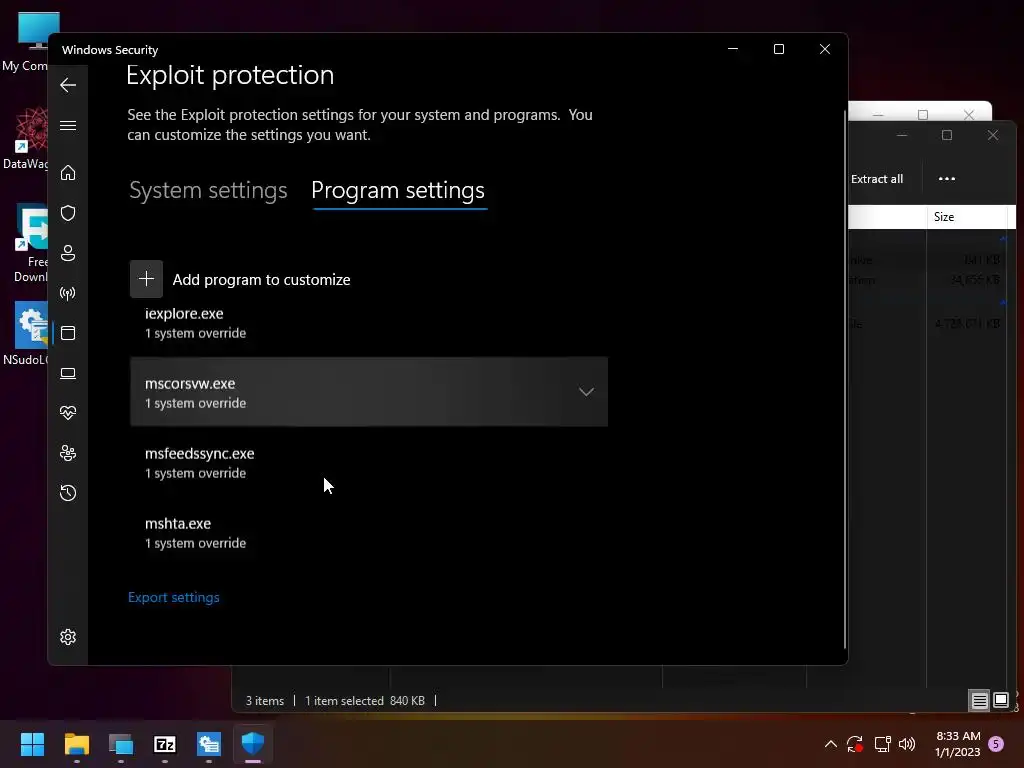The height and width of the screenshot is (768, 1024).
Task: Select the mscorsvw.exe program entry
Action: (x=368, y=392)
